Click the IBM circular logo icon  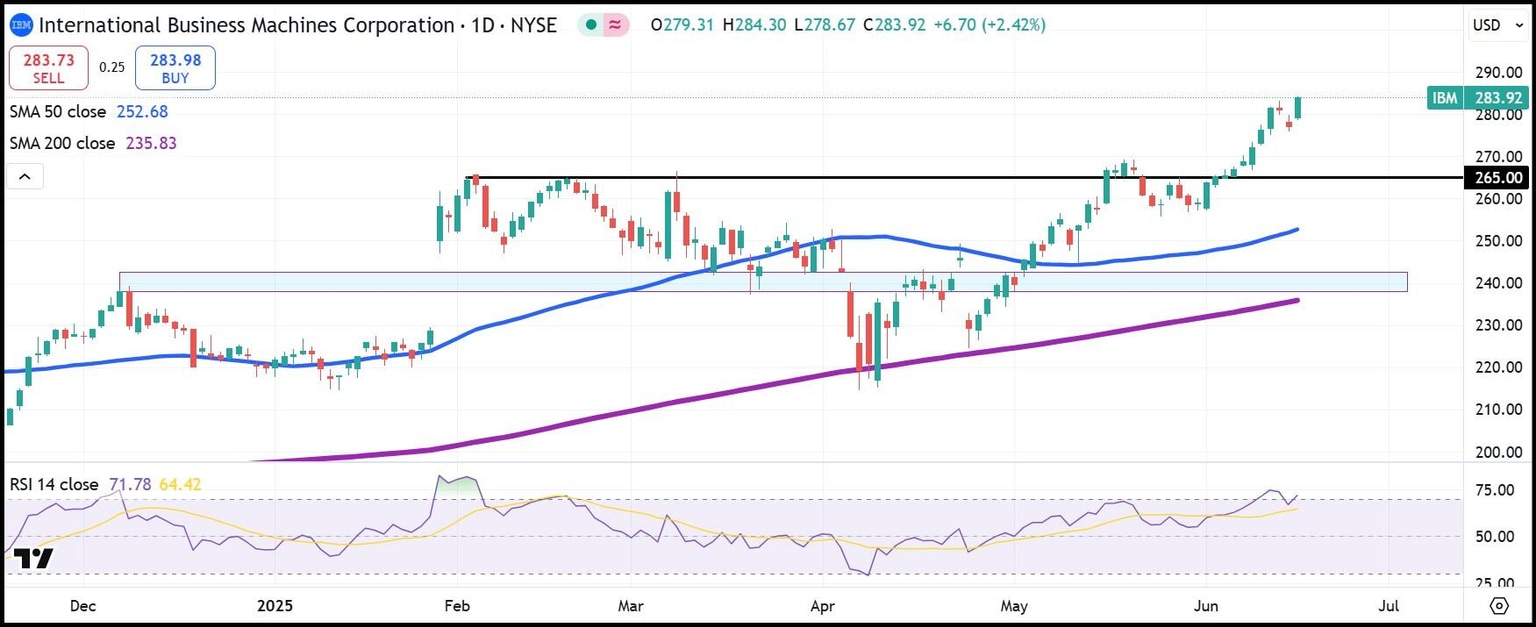(21, 25)
